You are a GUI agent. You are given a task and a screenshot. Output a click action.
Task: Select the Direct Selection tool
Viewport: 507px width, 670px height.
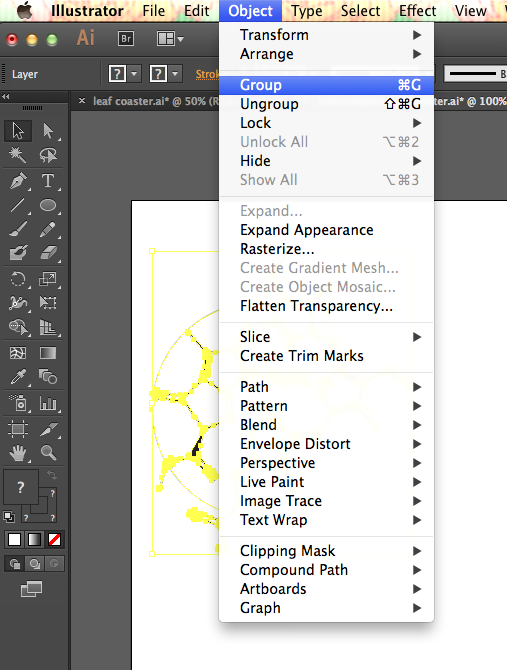click(x=48, y=131)
